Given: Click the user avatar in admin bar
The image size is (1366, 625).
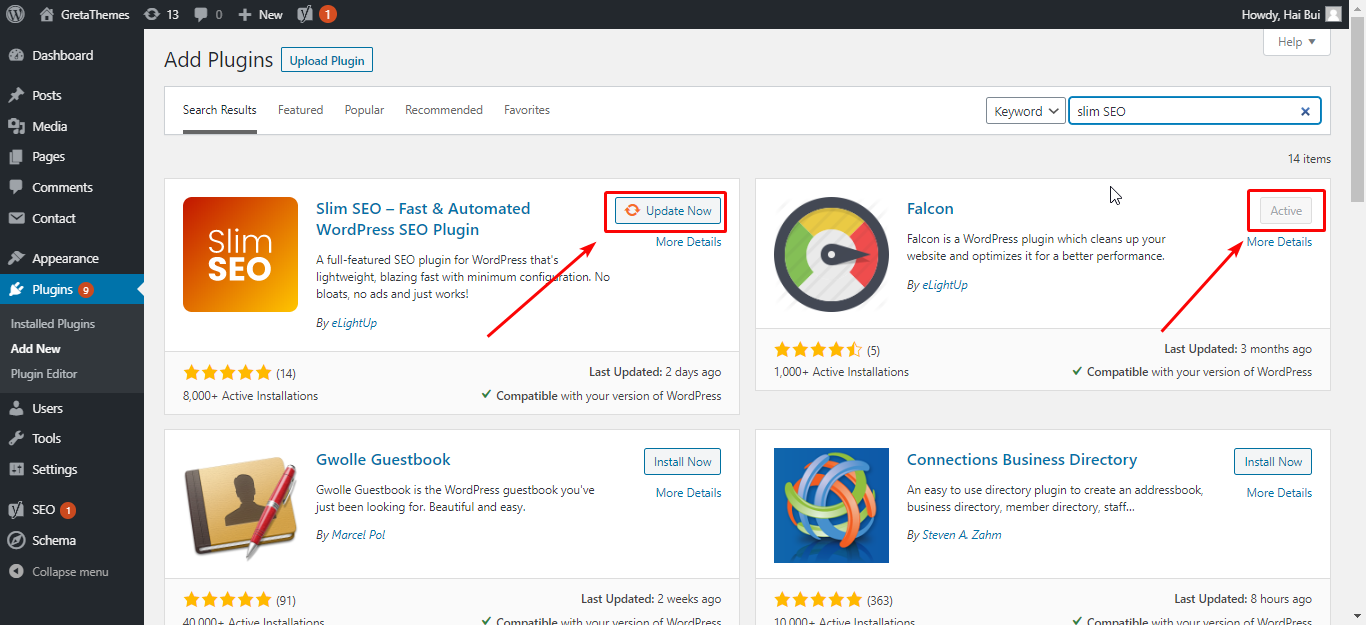Looking at the screenshot, I should point(1334,14).
